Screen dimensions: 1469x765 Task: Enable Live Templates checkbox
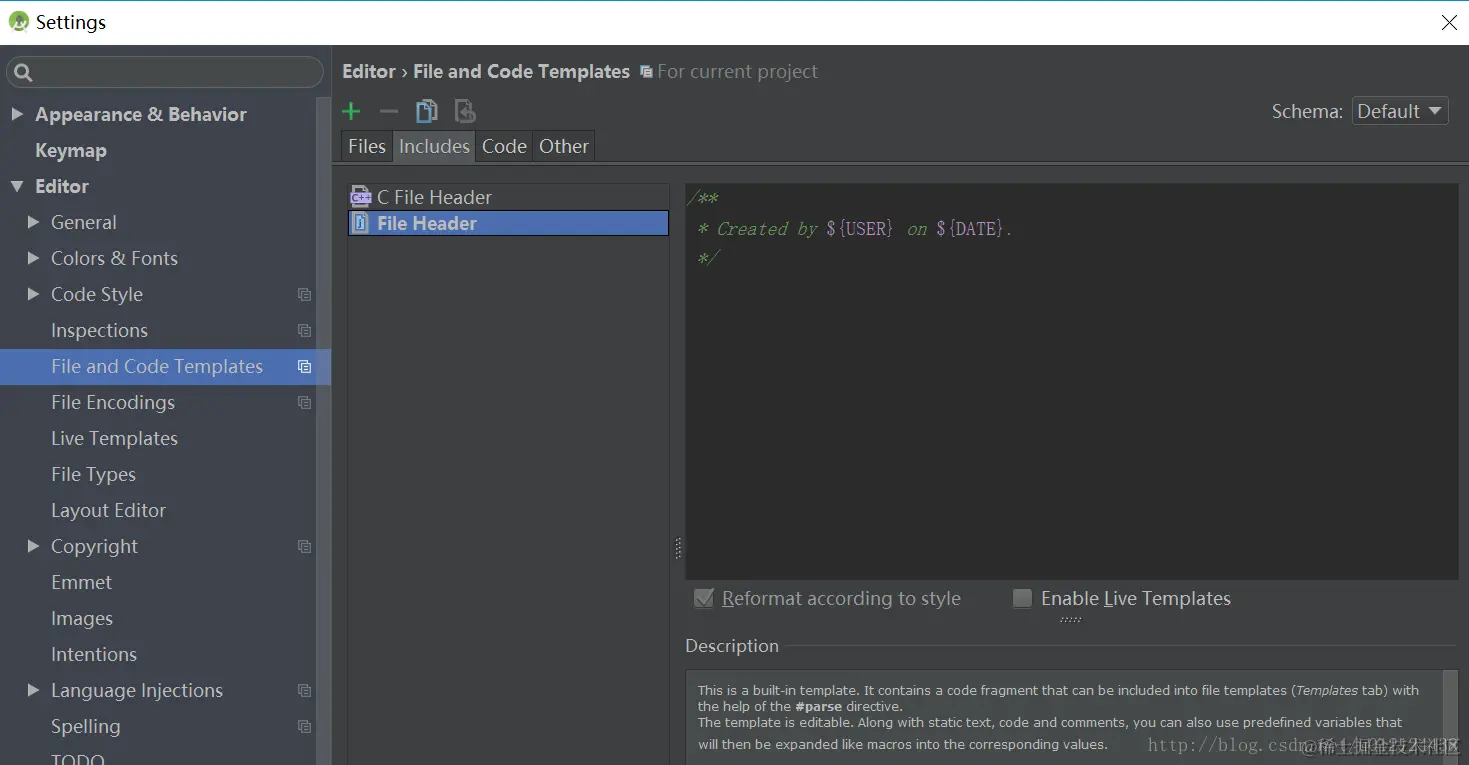(1022, 598)
